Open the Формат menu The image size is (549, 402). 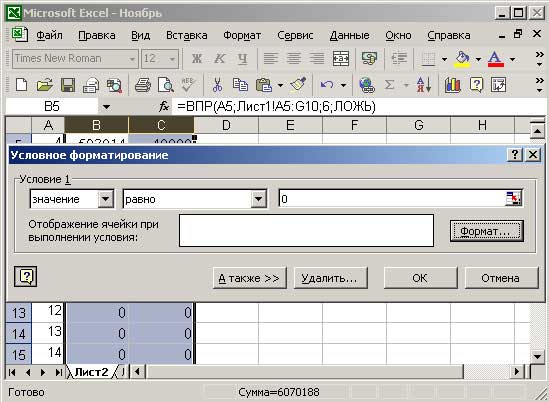[x=242, y=35]
